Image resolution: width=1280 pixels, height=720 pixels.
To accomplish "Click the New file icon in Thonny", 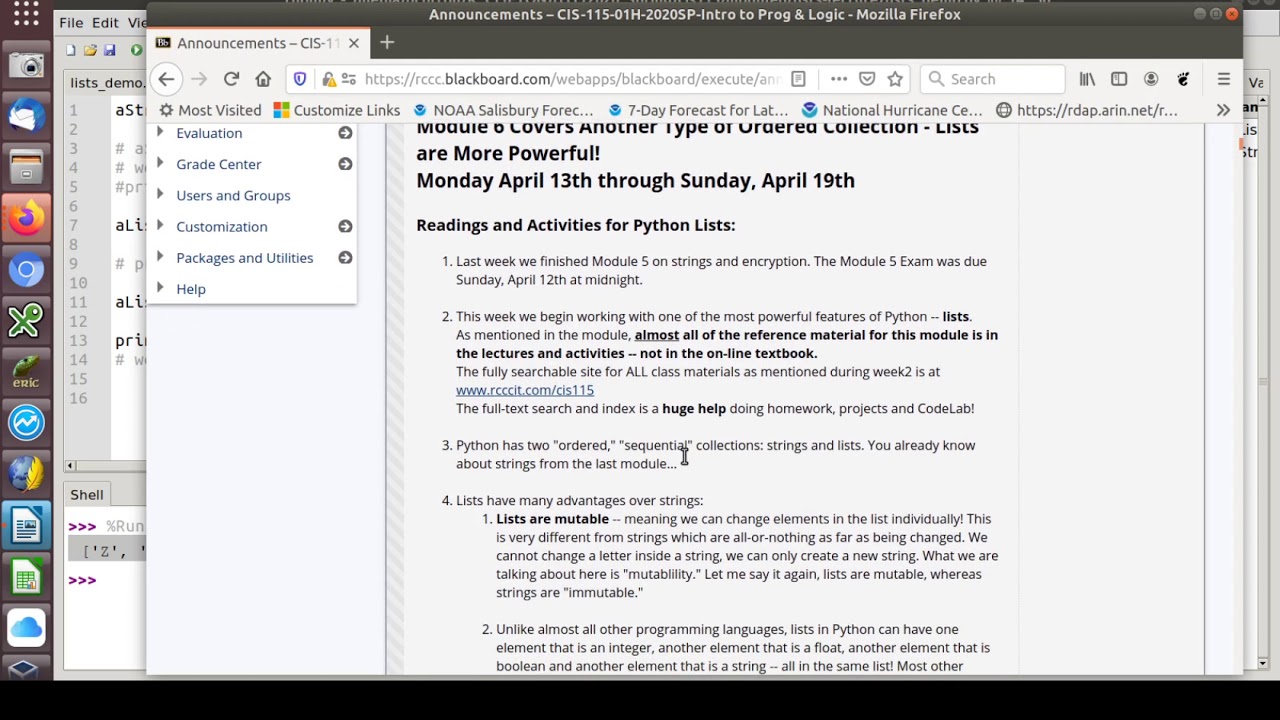I will (x=70, y=50).
